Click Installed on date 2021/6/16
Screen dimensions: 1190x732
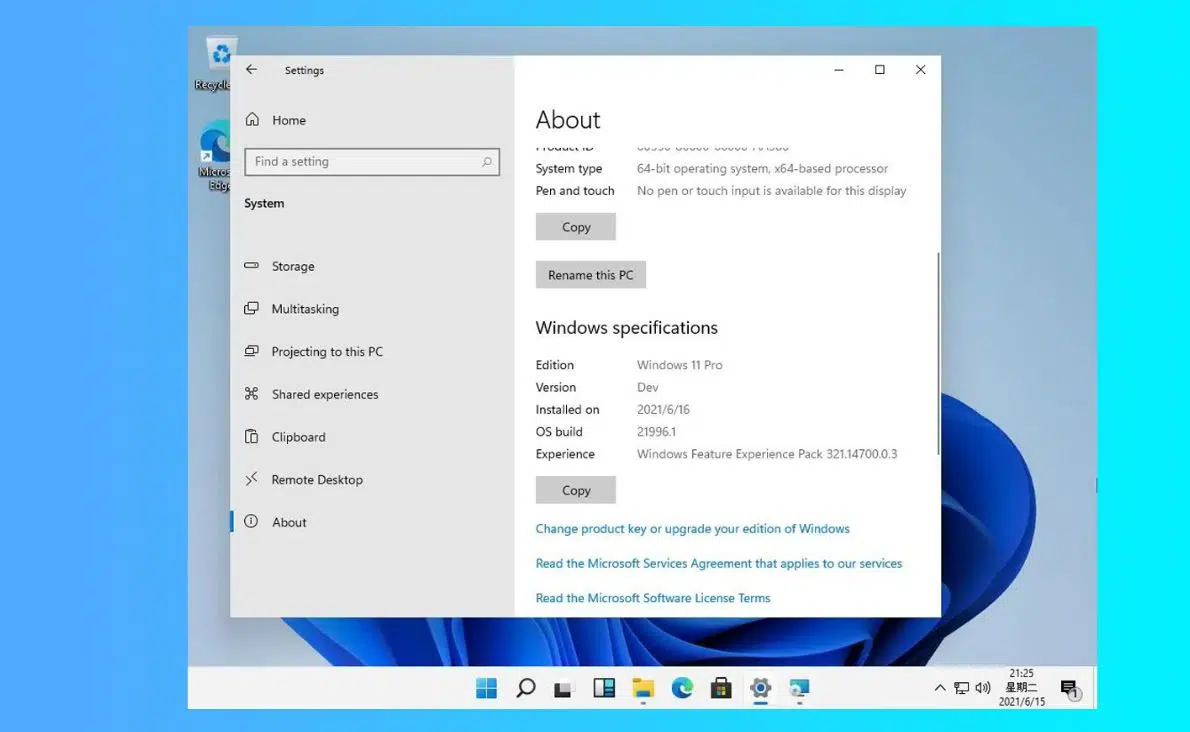point(663,410)
